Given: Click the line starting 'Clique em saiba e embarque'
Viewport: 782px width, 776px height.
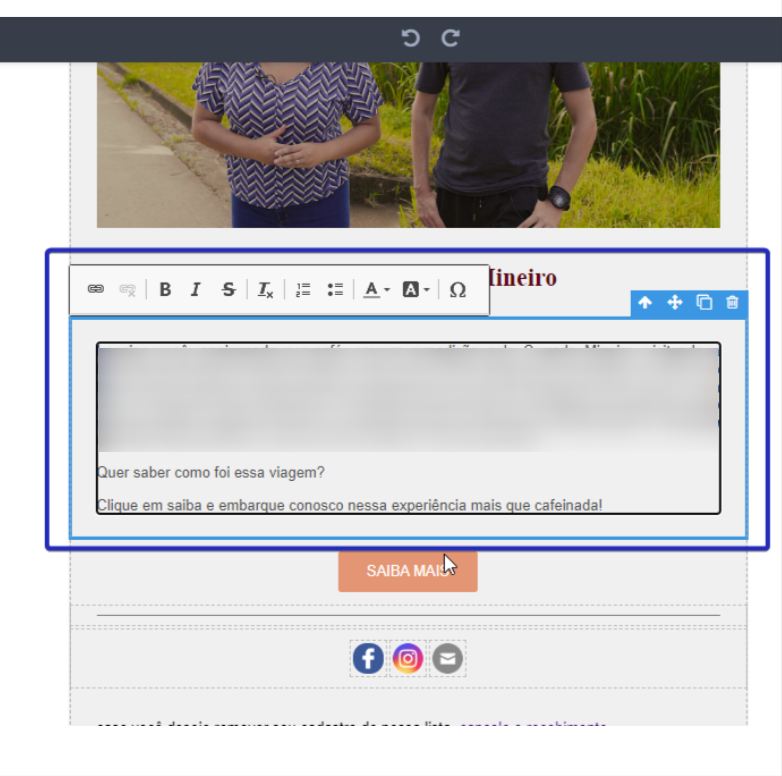Looking at the screenshot, I should point(350,506).
